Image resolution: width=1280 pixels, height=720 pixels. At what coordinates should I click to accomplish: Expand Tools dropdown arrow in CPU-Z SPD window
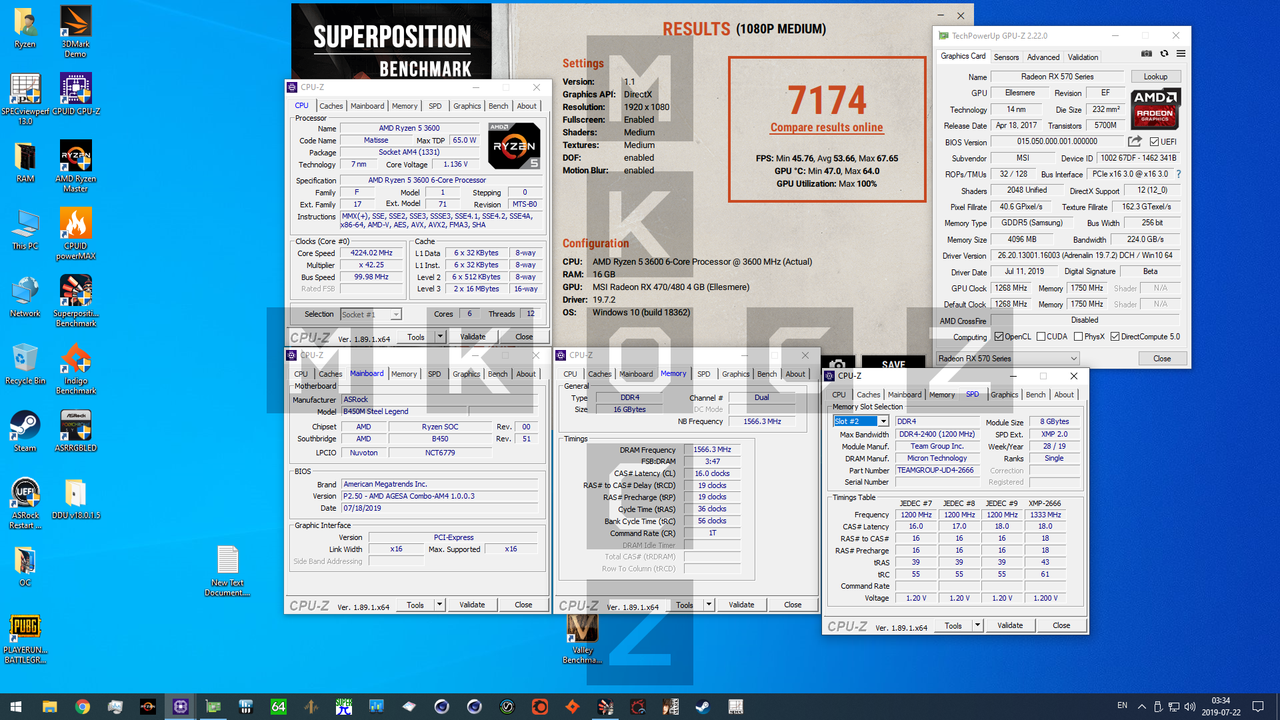979,626
